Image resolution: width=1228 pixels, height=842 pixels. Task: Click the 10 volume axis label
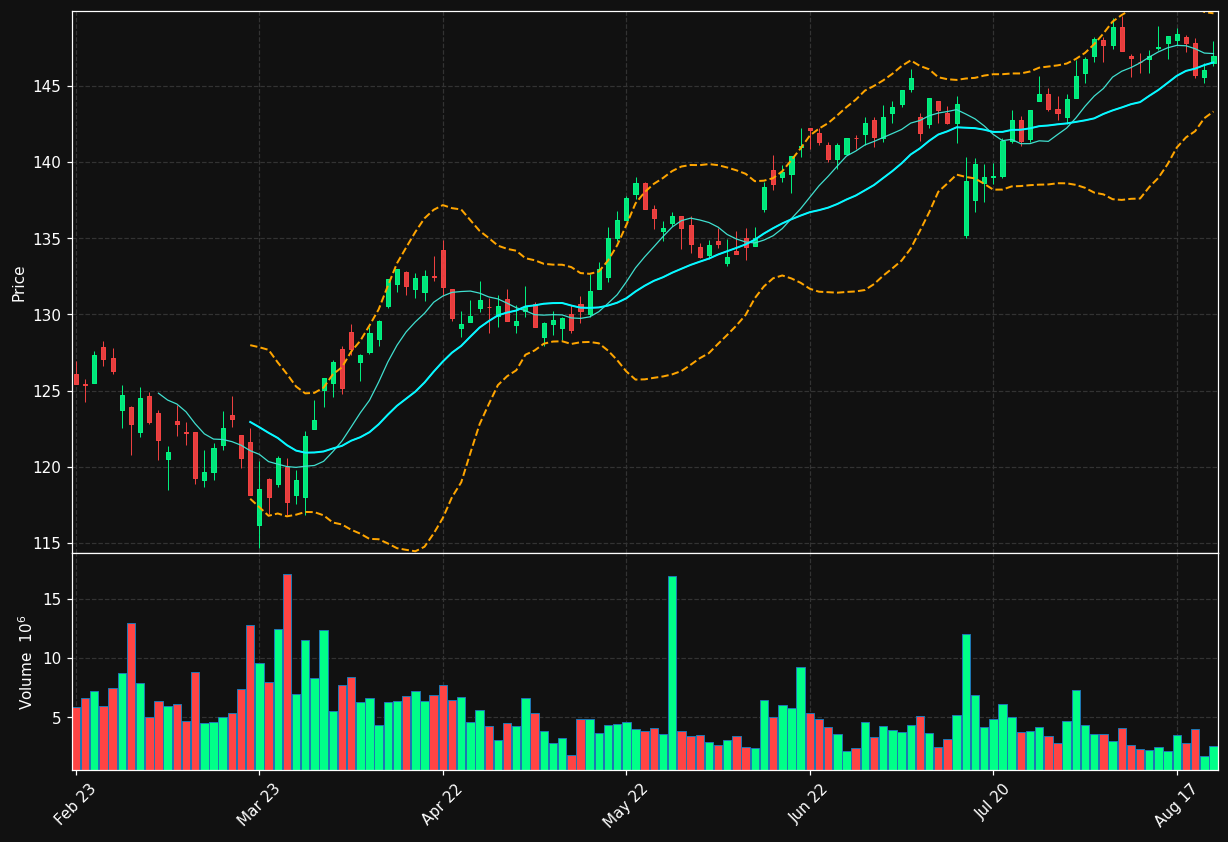tap(53, 658)
